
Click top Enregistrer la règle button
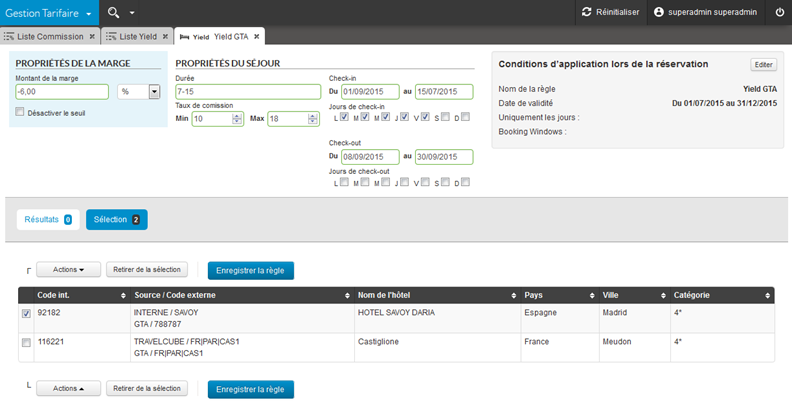250,270
